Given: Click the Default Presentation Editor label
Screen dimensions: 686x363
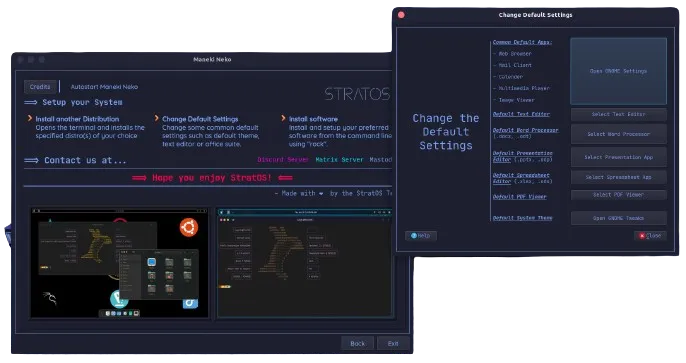Looking at the screenshot, I should pos(522,156).
